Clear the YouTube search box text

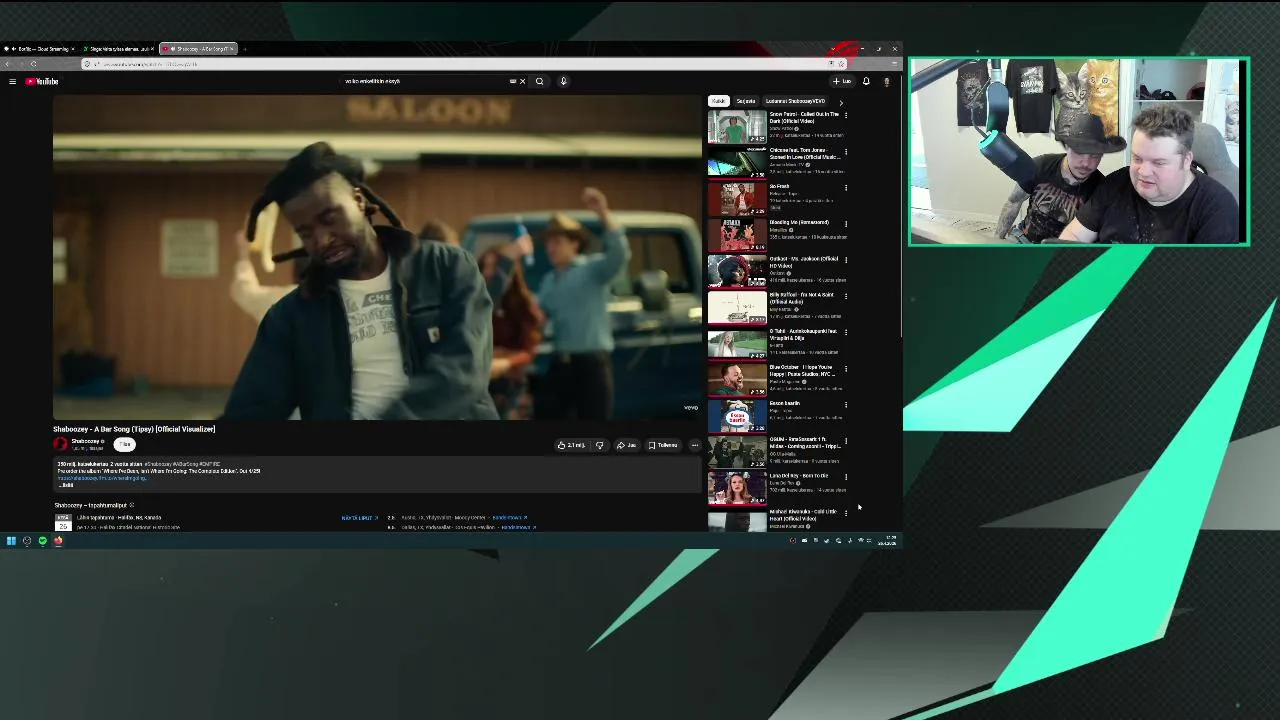coord(522,81)
